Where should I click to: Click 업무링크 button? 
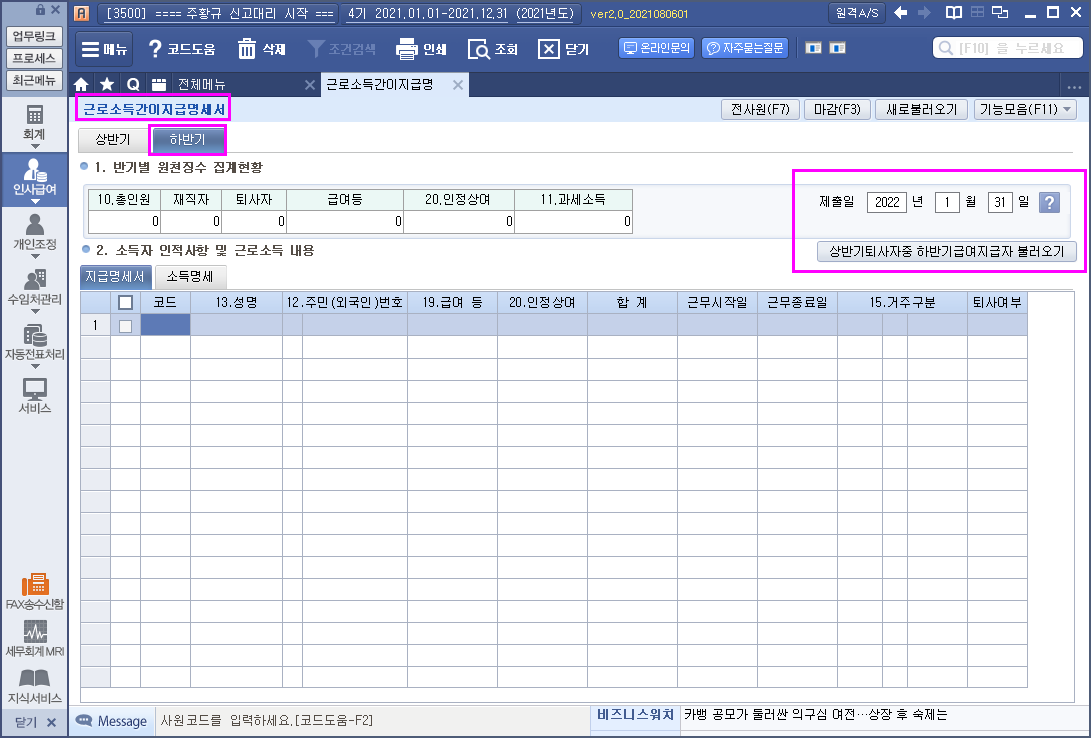tap(34, 36)
